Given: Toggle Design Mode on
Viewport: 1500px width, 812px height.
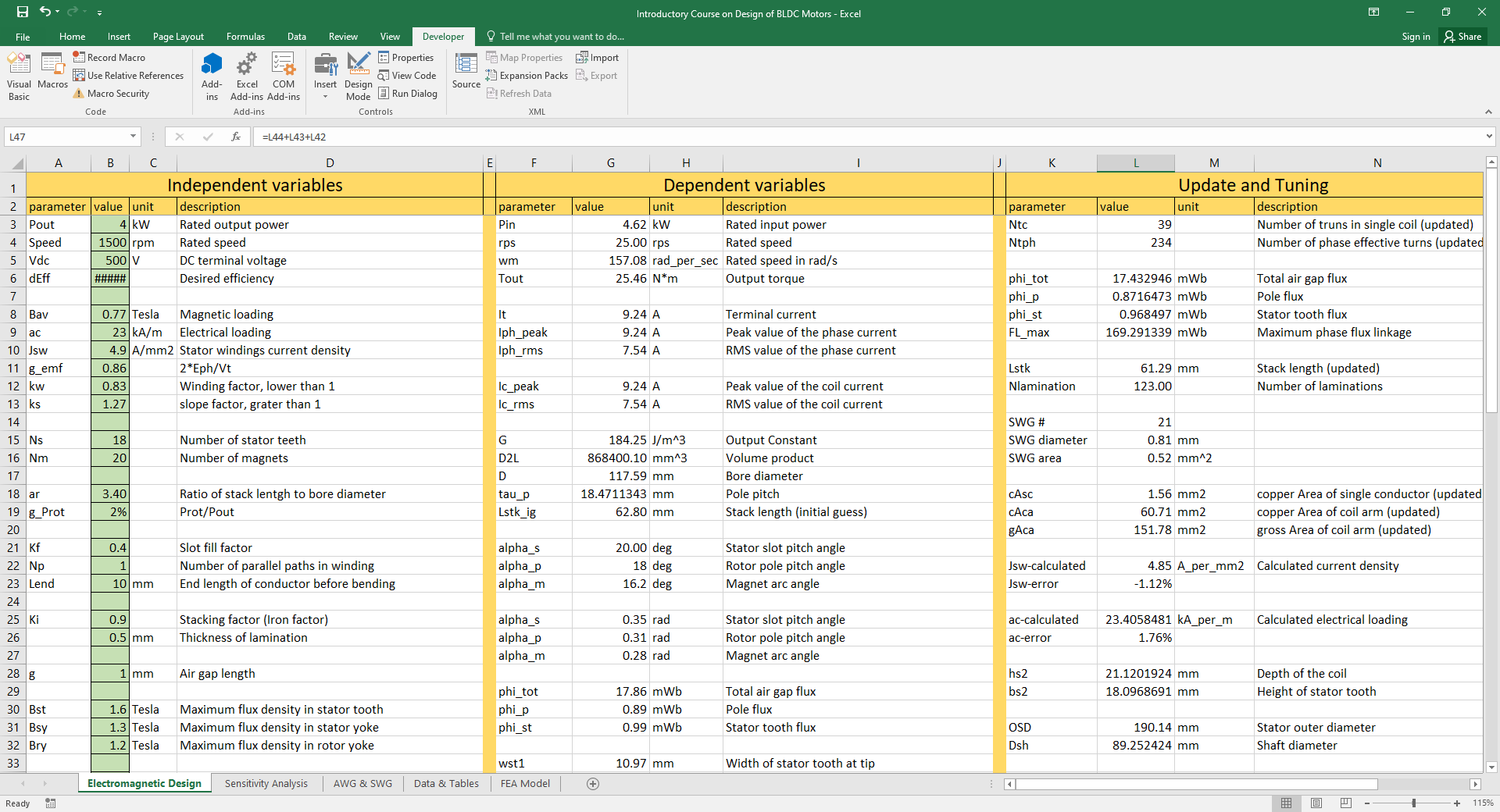Looking at the screenshot, I should (358, 76).
